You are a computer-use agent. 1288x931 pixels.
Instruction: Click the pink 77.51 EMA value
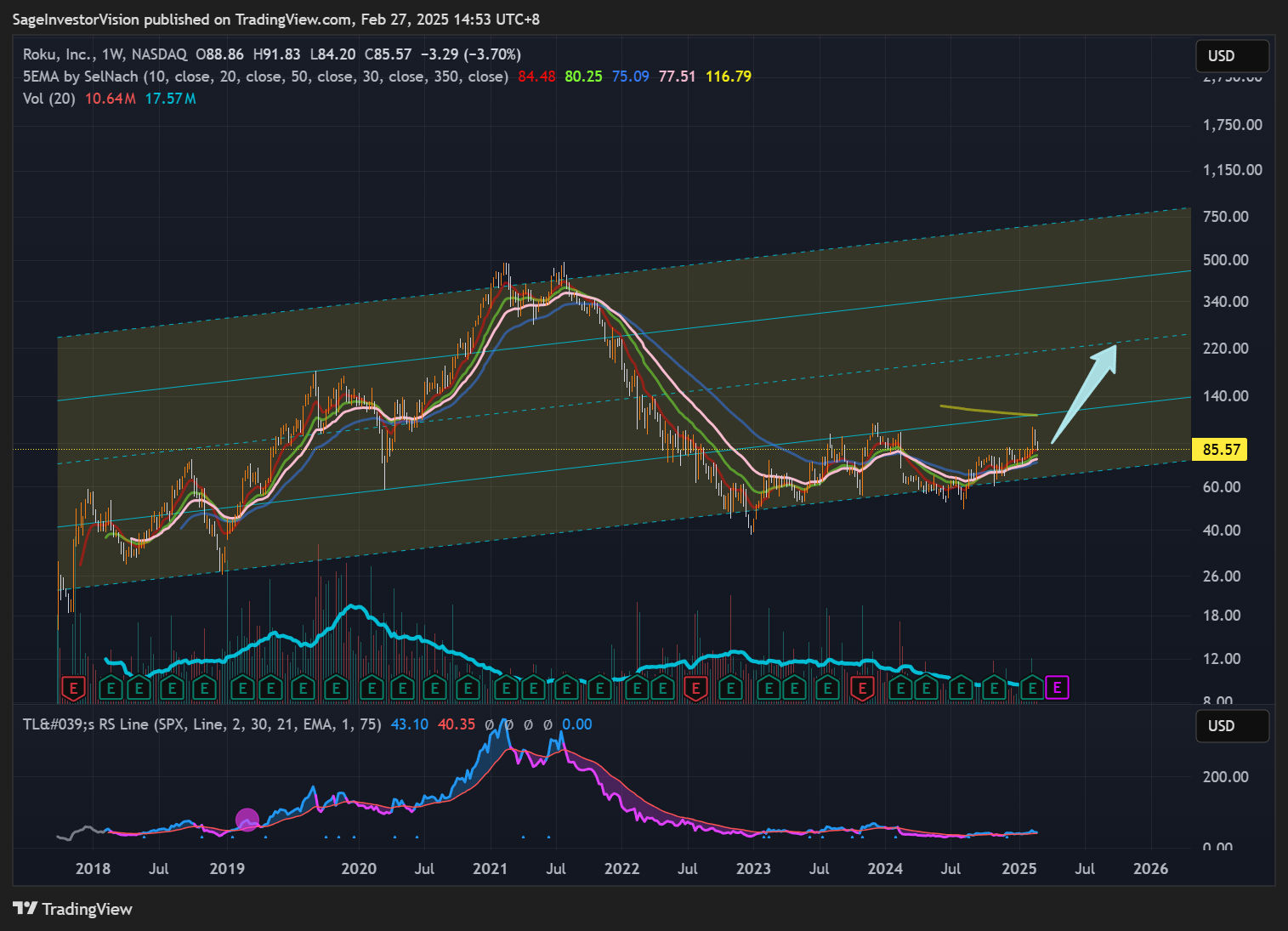coord(677,77)
